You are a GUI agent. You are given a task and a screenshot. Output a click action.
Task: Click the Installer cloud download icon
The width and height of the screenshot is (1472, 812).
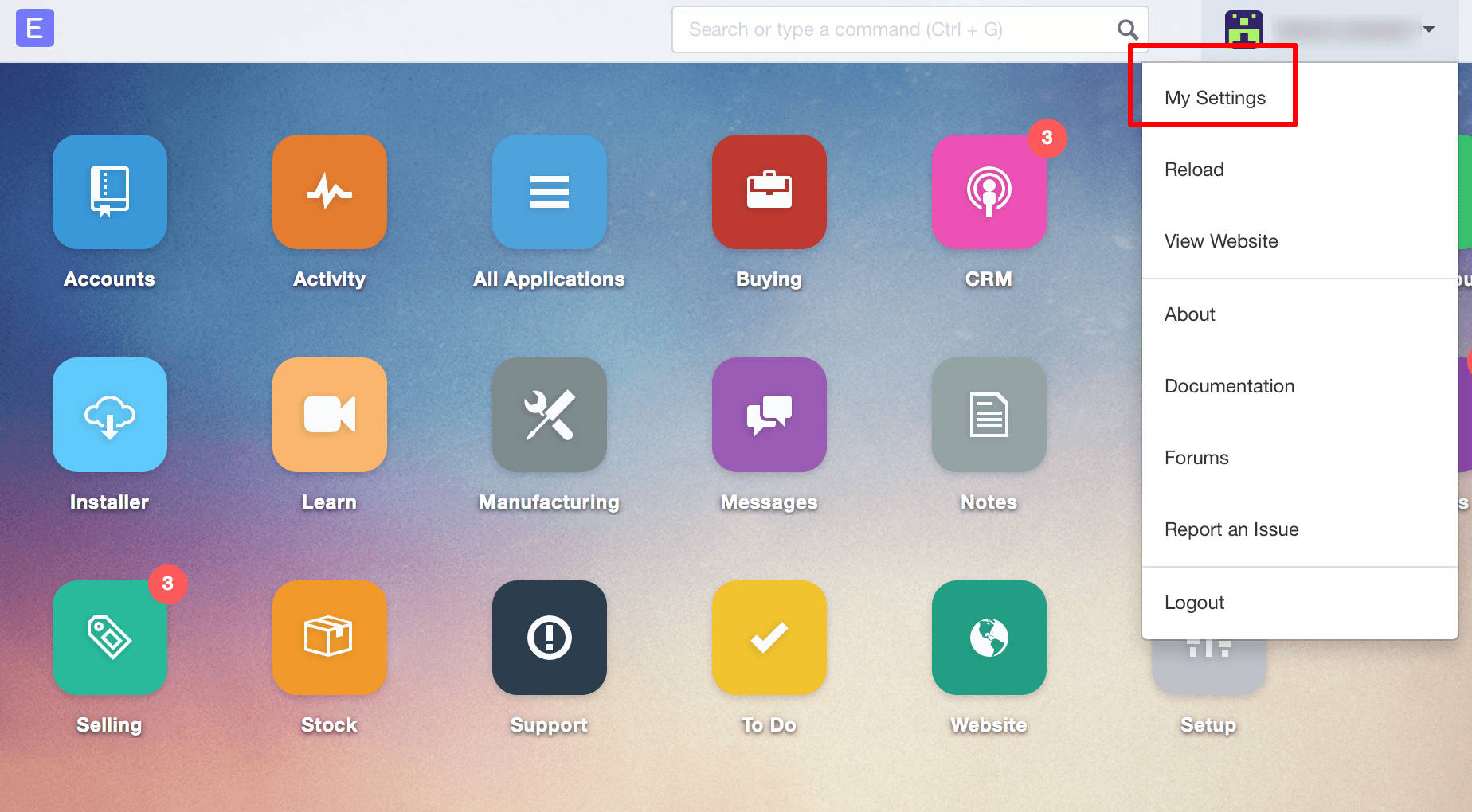coord(110,415)
